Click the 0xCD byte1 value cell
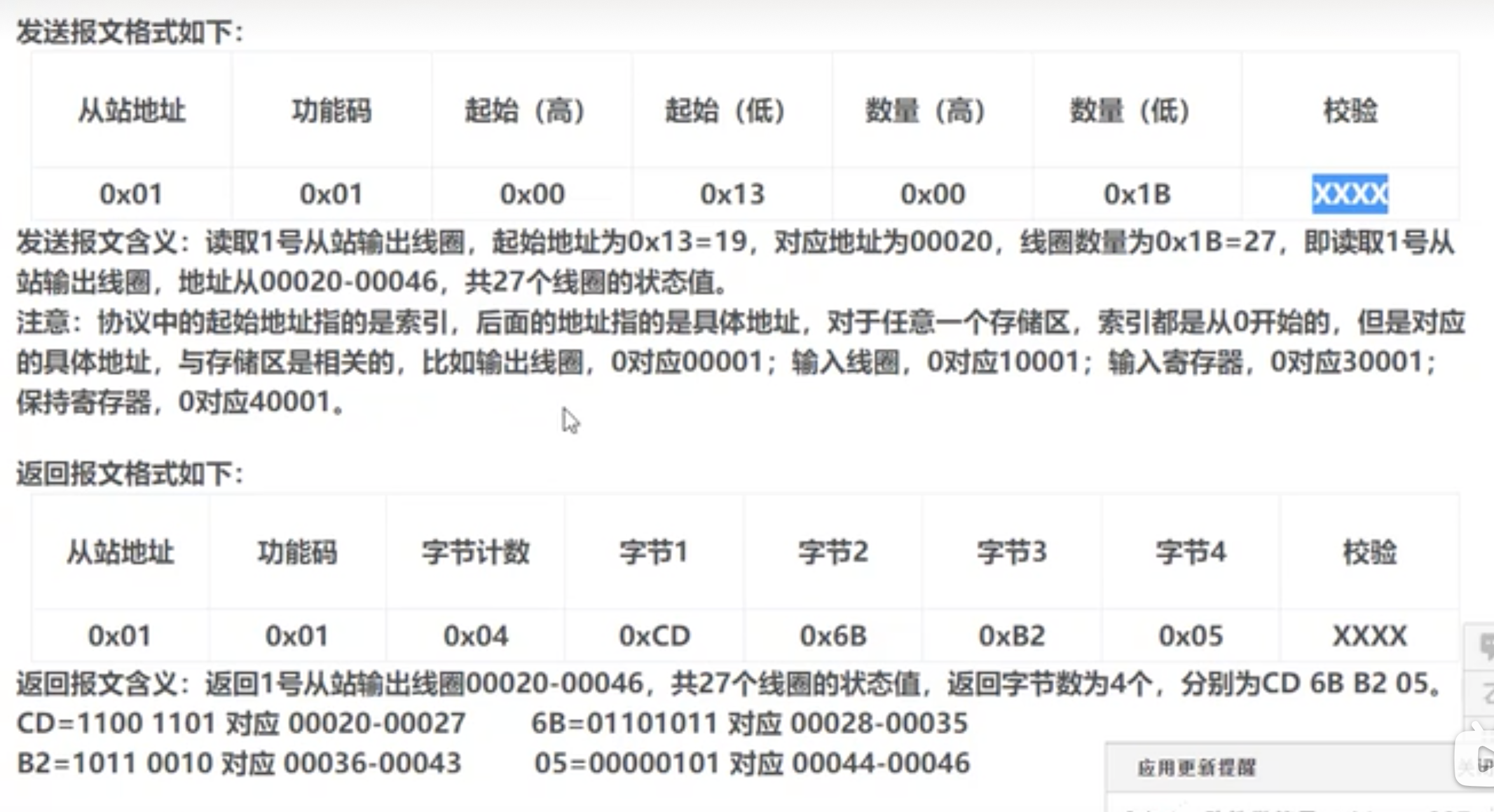This screenshot has height=812, width=1494. [654, 635]
